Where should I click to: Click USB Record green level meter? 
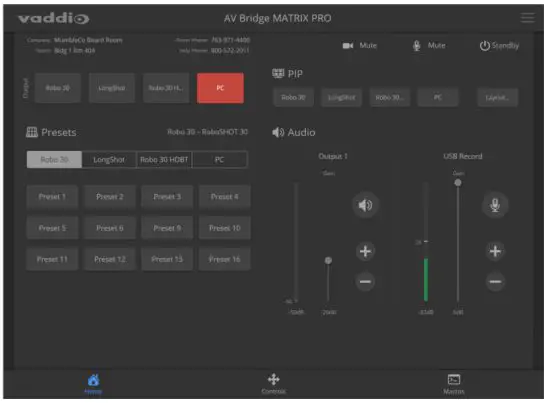coord(426,280)
